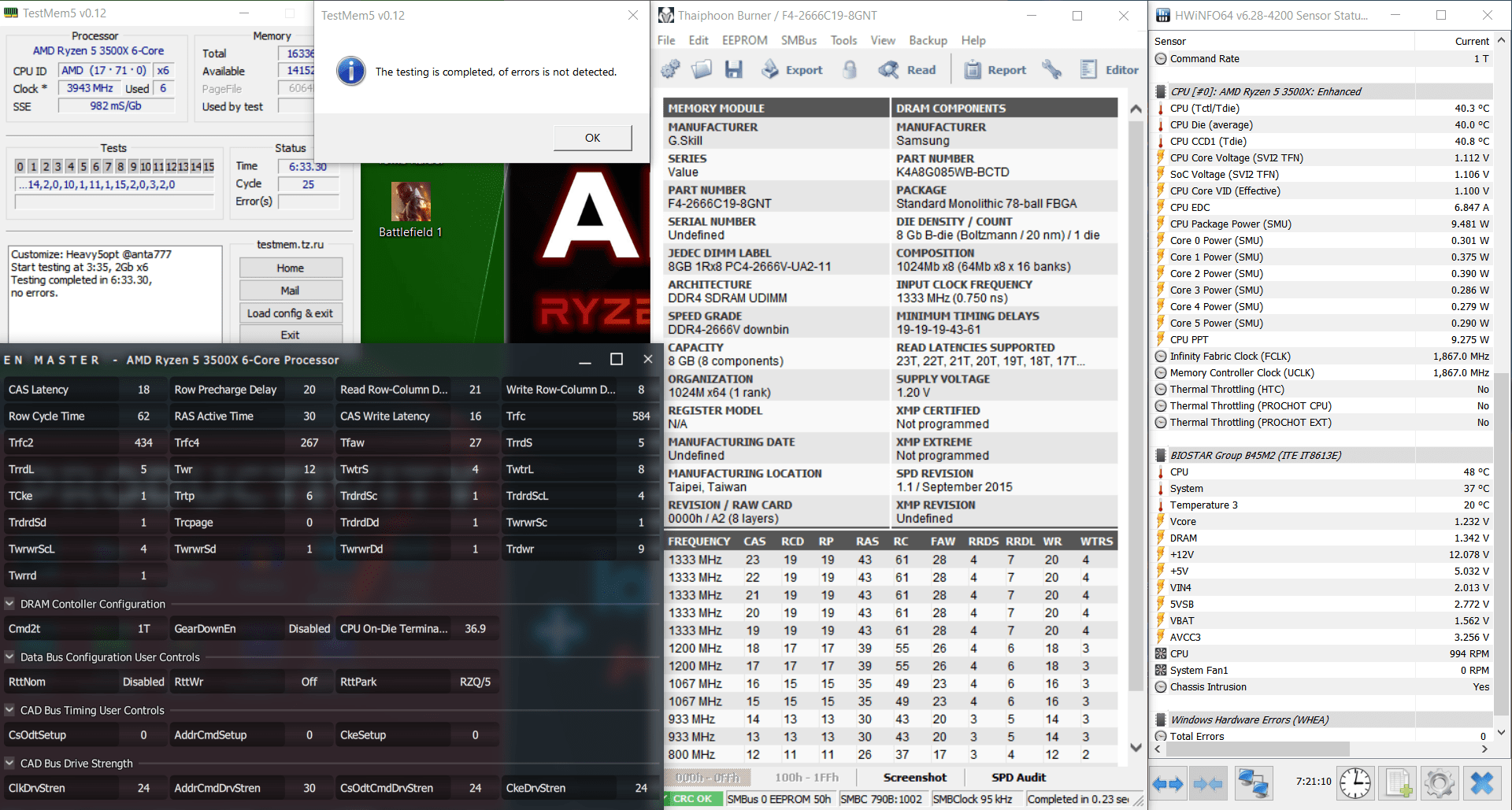Open the Tools menu in Thaiphoon Burner
This screenshot has height=810, width=1512.
click(x=843, y=40)
